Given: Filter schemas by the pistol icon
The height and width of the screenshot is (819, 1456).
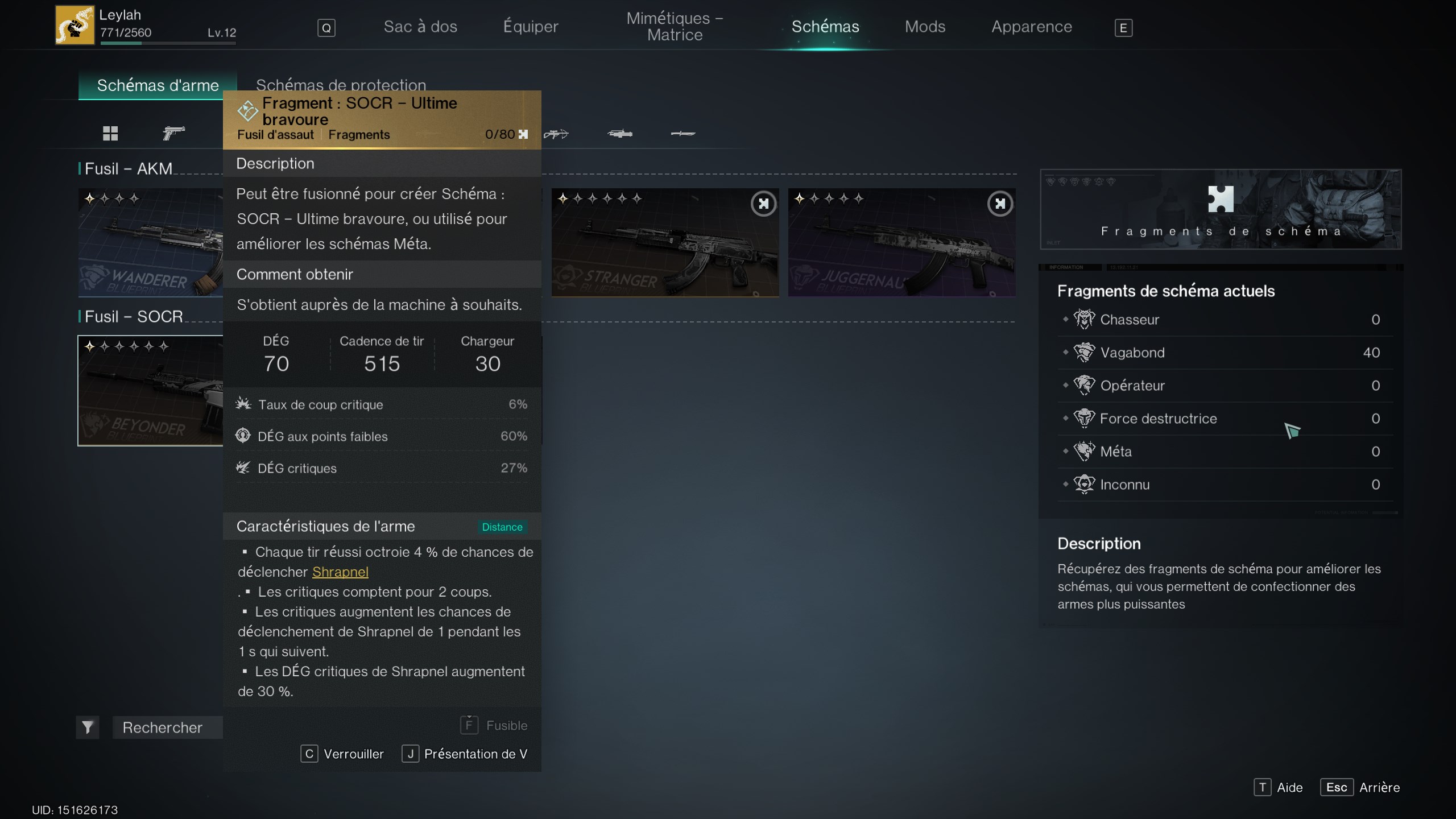Looking at the screenshot, I should click(173, 134).
